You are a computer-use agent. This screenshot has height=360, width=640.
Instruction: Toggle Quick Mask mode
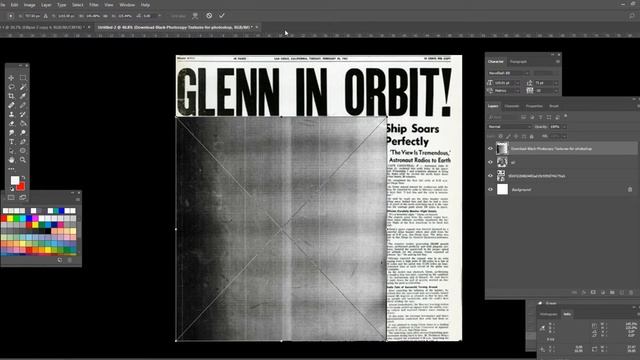11,198
